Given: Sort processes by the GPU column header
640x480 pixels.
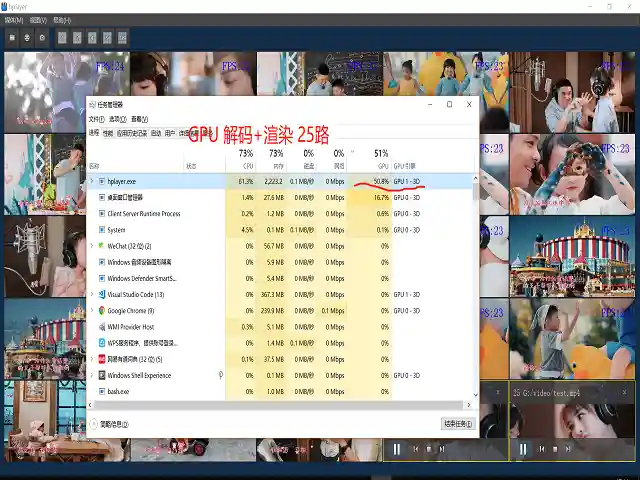Looking at the screenshot, I should coord(380,159).
